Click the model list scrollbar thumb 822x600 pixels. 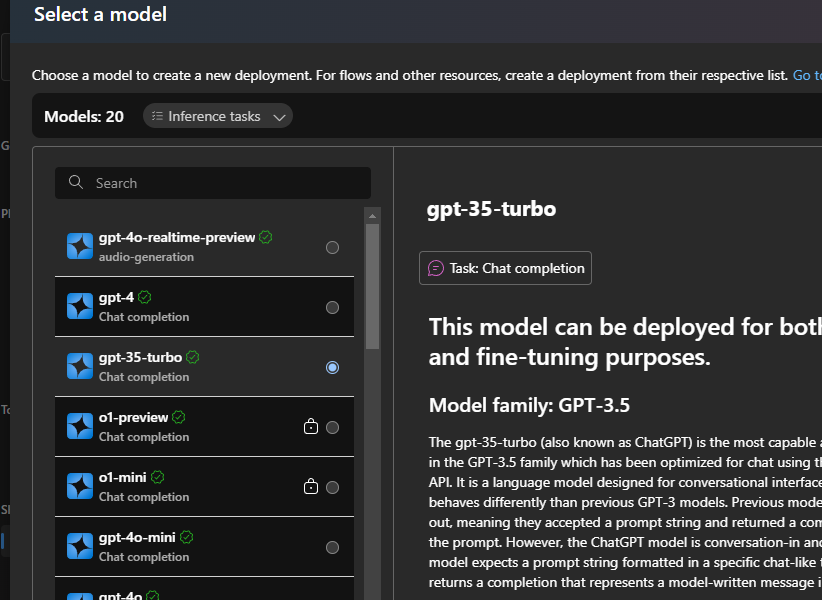tap(372, 286)
